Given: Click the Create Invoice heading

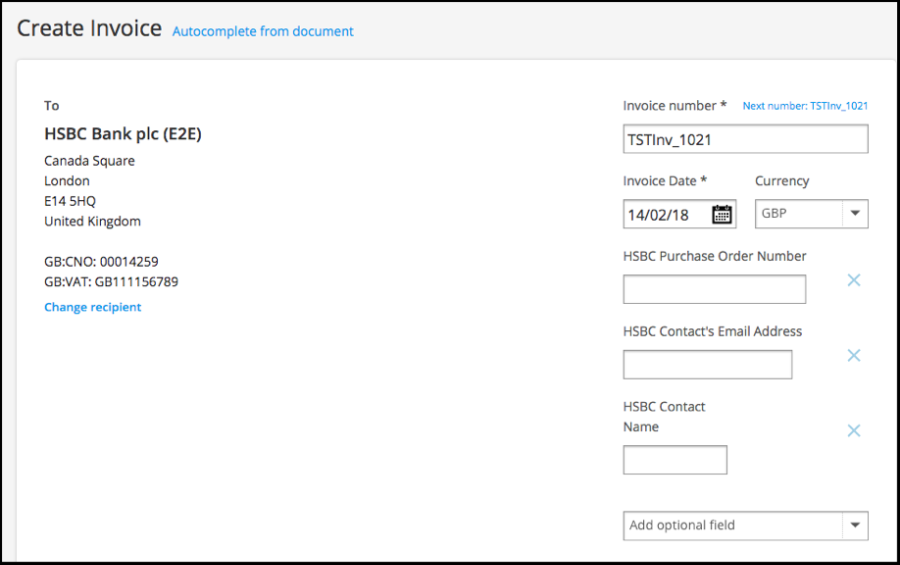Looking at the screenshot, I should [89, 28].
